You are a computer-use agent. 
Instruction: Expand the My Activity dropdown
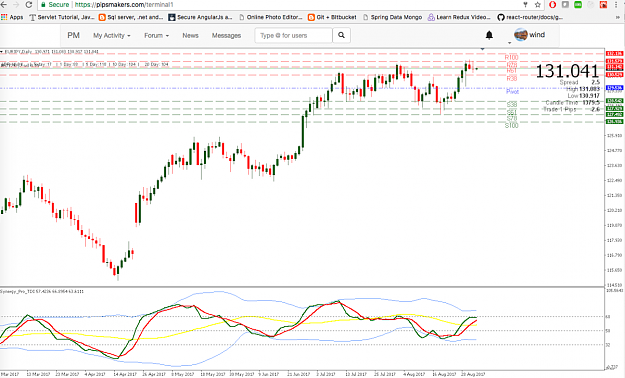click(x=112, y=35)
